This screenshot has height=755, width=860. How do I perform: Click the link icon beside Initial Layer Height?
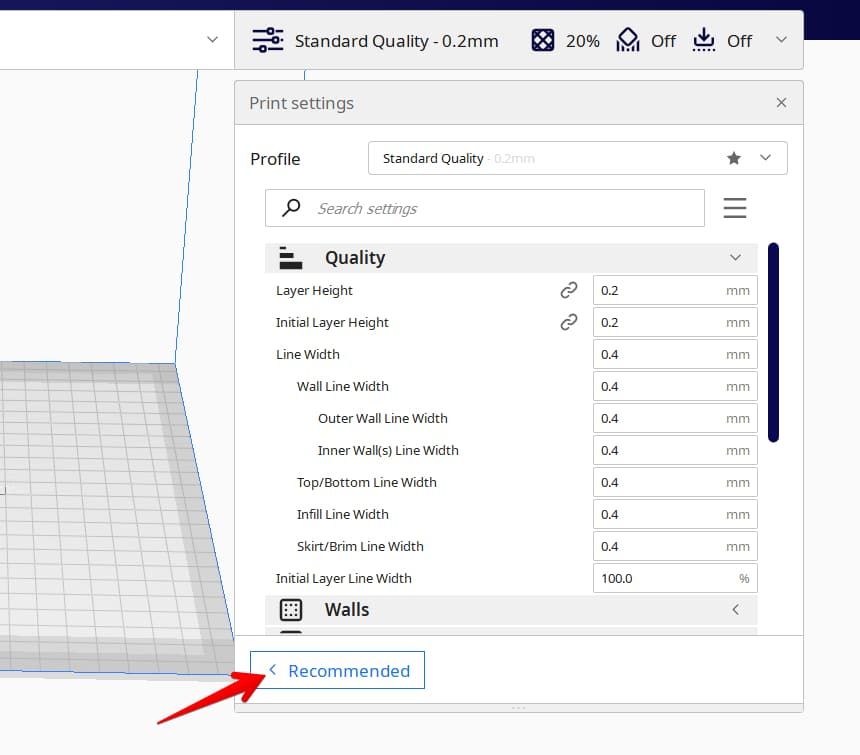[x=569, y=322]
